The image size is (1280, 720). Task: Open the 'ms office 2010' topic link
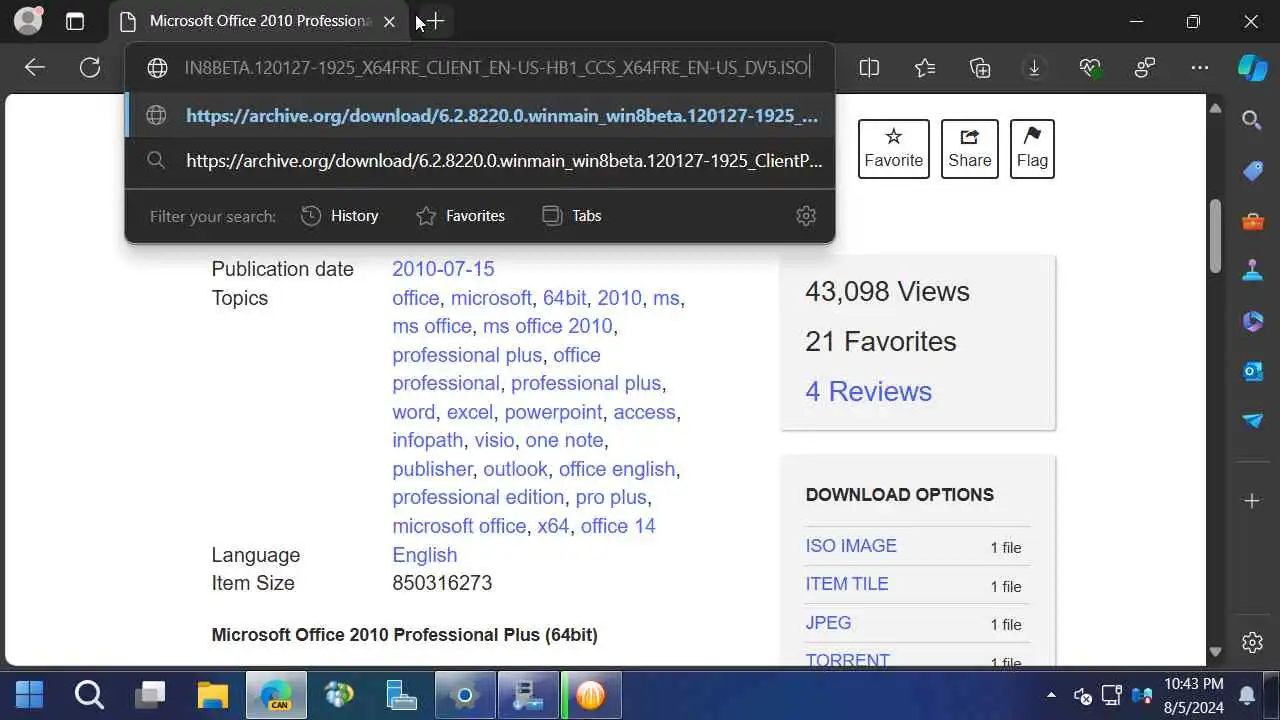coord(547,326)
